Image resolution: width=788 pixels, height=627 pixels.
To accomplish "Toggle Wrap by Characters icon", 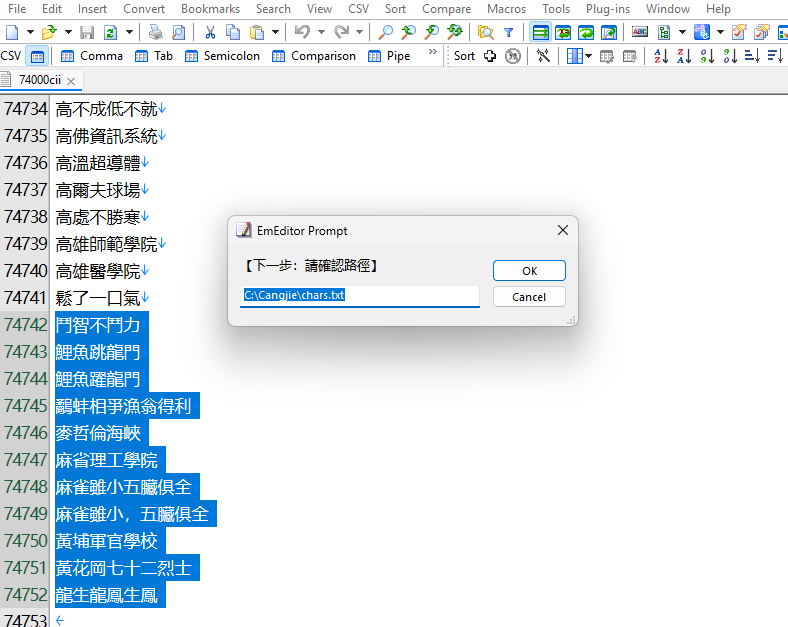I will click(x=563, y=33).
